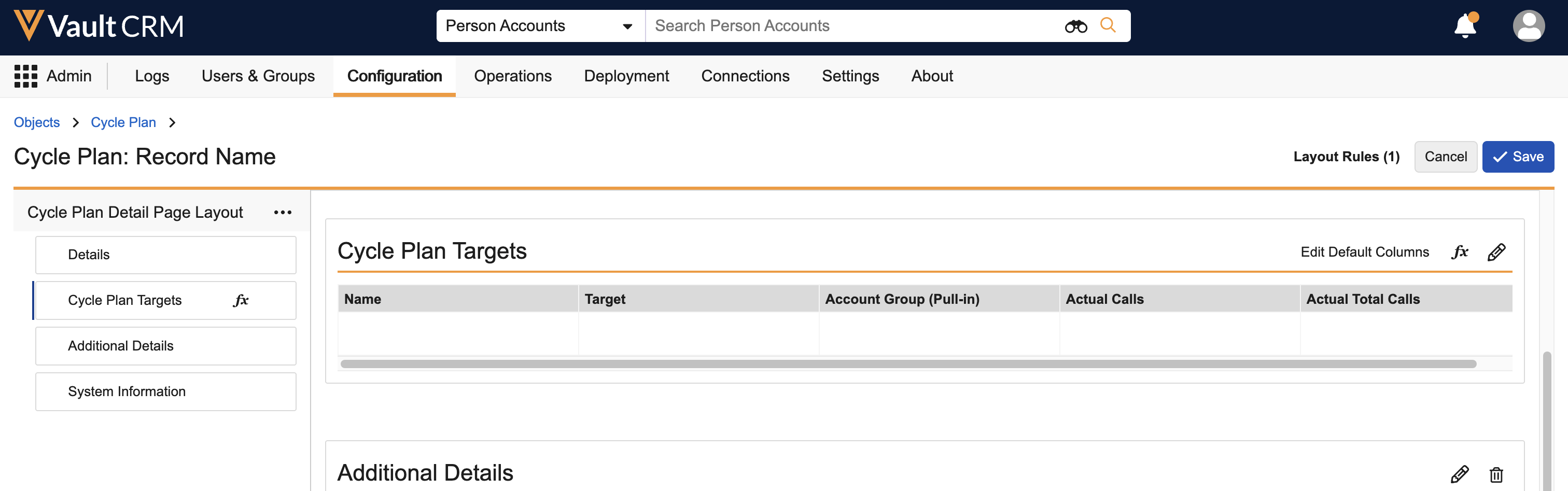Click the Cycle Plan breadcrumb link

click(x=123, y=122)
